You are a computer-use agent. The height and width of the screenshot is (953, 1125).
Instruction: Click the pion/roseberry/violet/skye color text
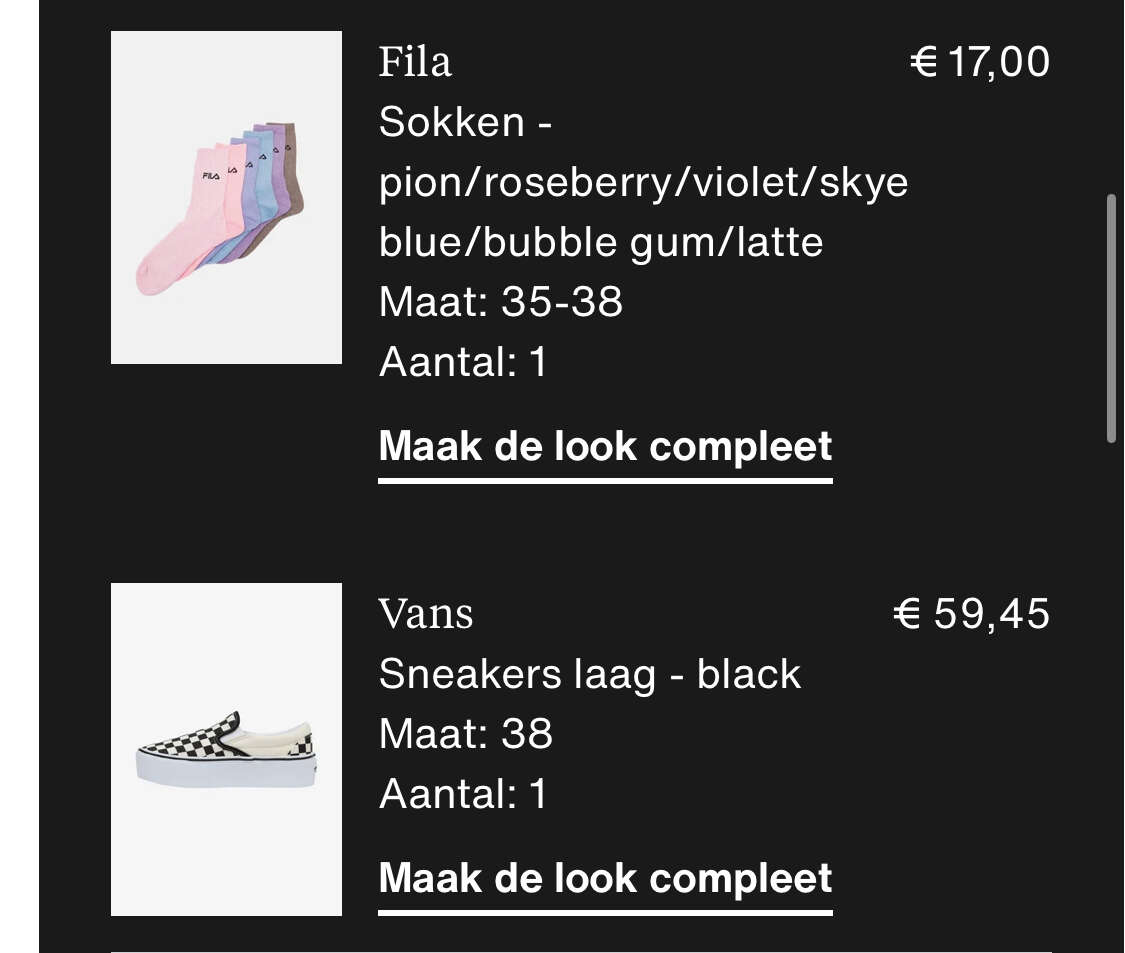(644, 182)
